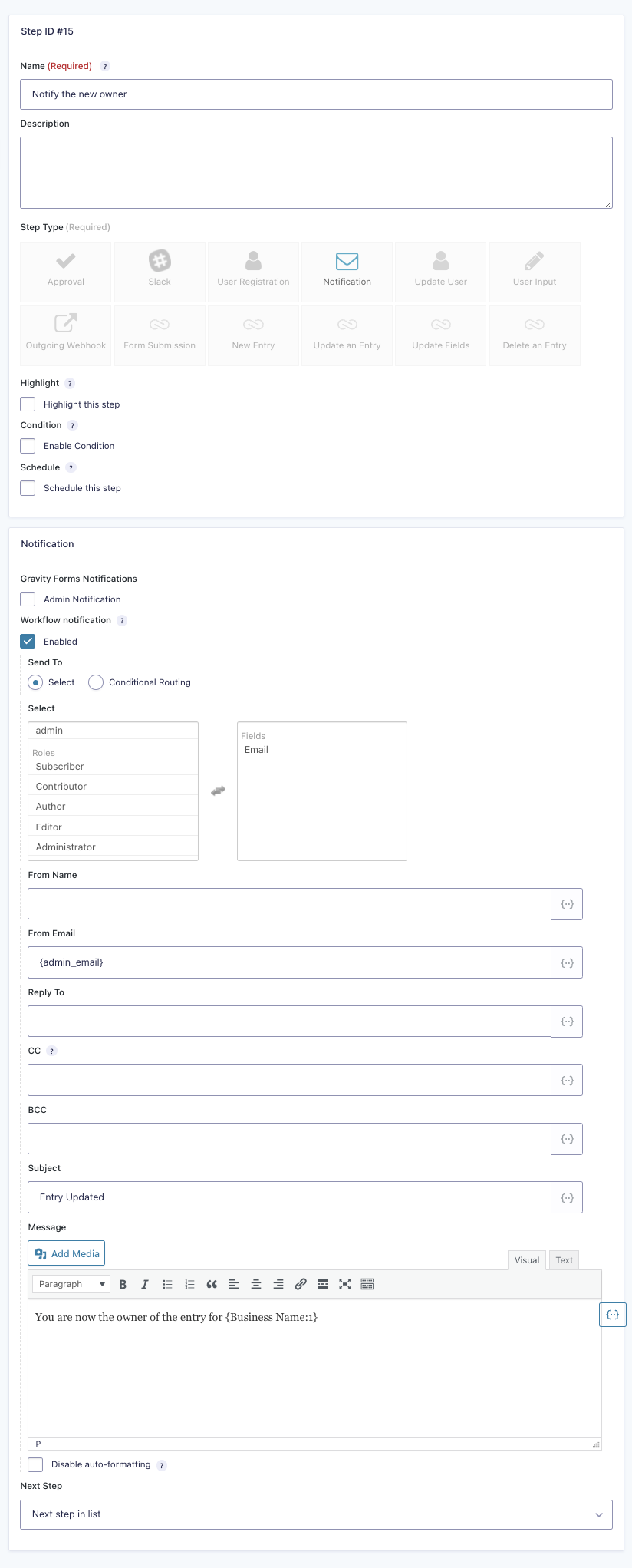Screen dimensions: 632x1568
Task: Choose the Slack step type
Action: (160, 271)
